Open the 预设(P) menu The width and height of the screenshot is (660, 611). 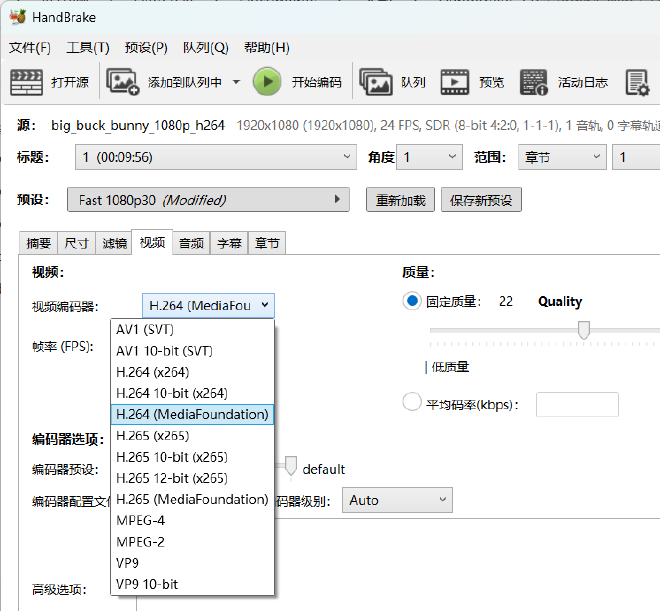click(146, 48)
